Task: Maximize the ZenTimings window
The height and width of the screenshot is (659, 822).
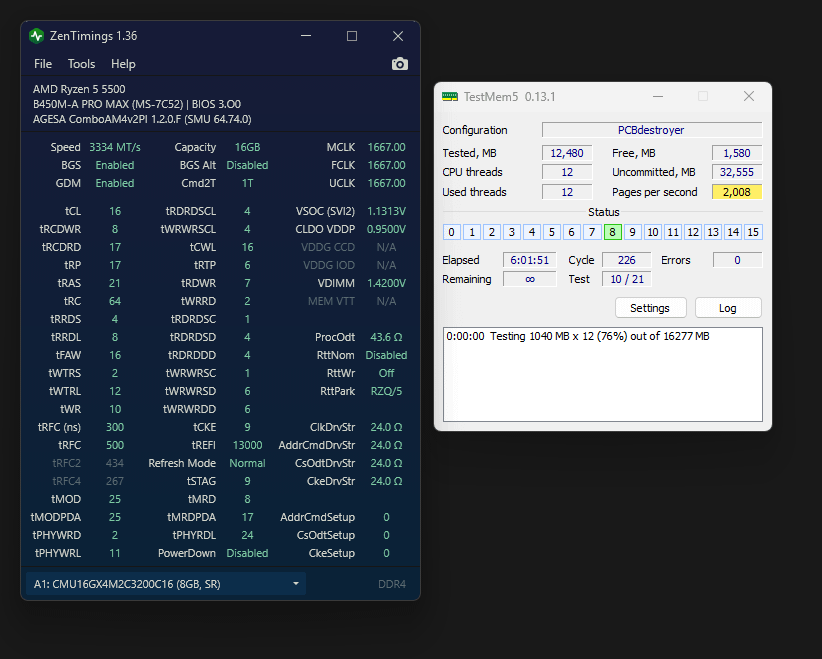Action: pos(352,36)
